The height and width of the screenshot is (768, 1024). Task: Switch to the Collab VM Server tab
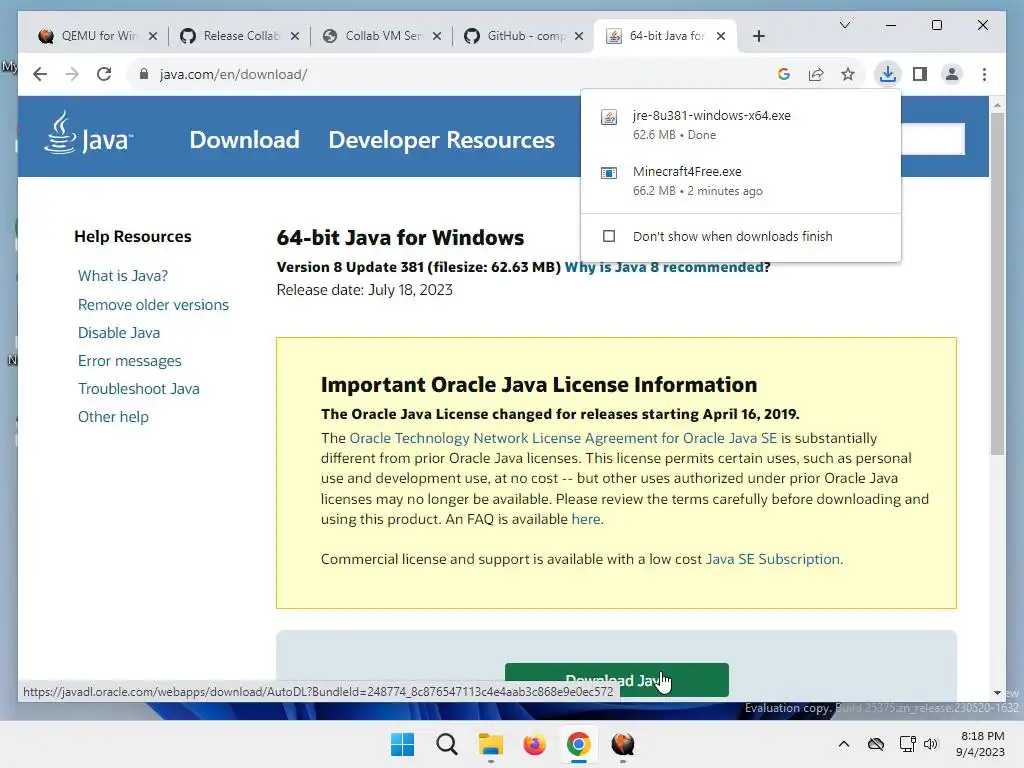pyautogui.click(x=382, y=36)
